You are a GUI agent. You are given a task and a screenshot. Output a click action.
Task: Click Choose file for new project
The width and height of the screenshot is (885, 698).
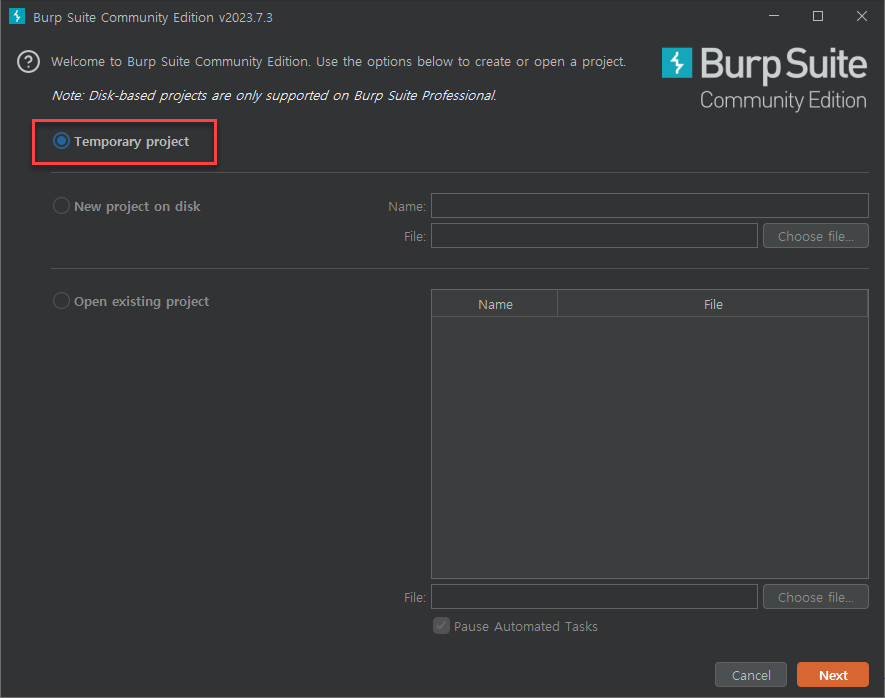(816, 235)
